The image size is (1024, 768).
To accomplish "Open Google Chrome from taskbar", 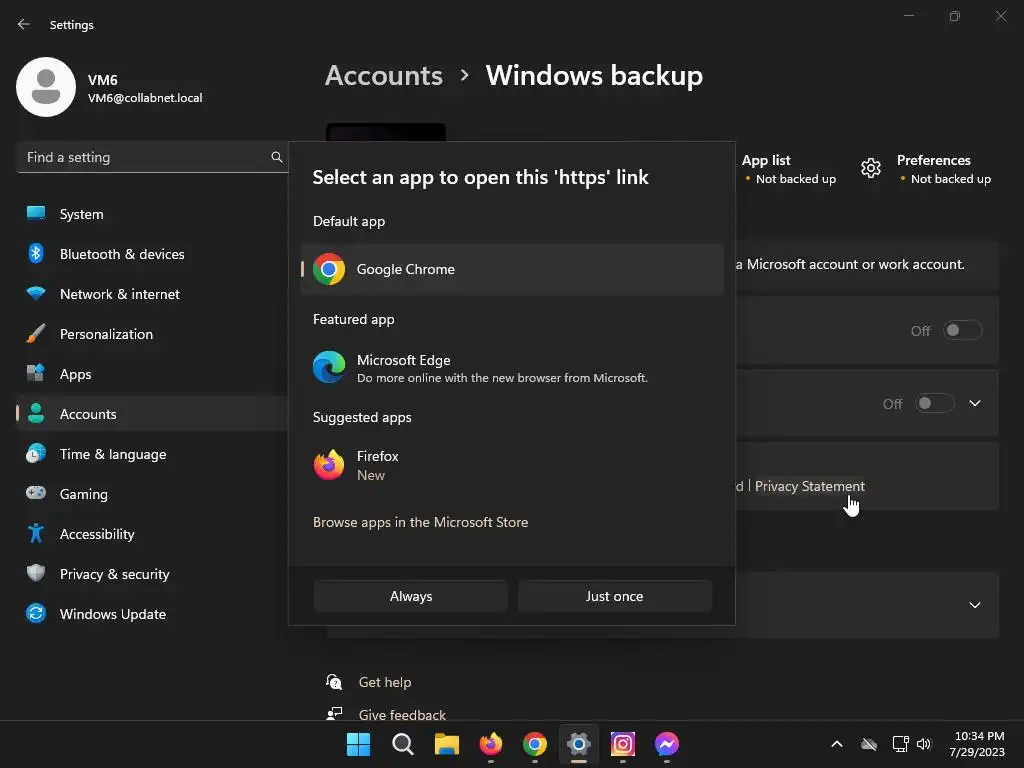I will [535, 744].
